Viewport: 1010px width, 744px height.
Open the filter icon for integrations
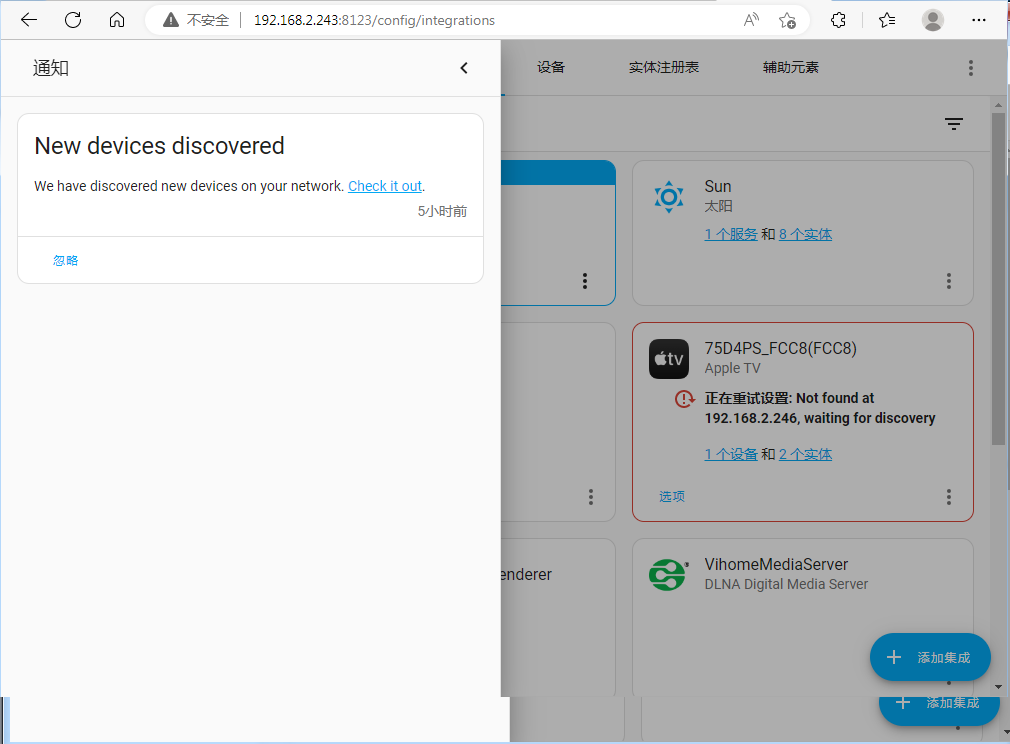pos(954,124)
